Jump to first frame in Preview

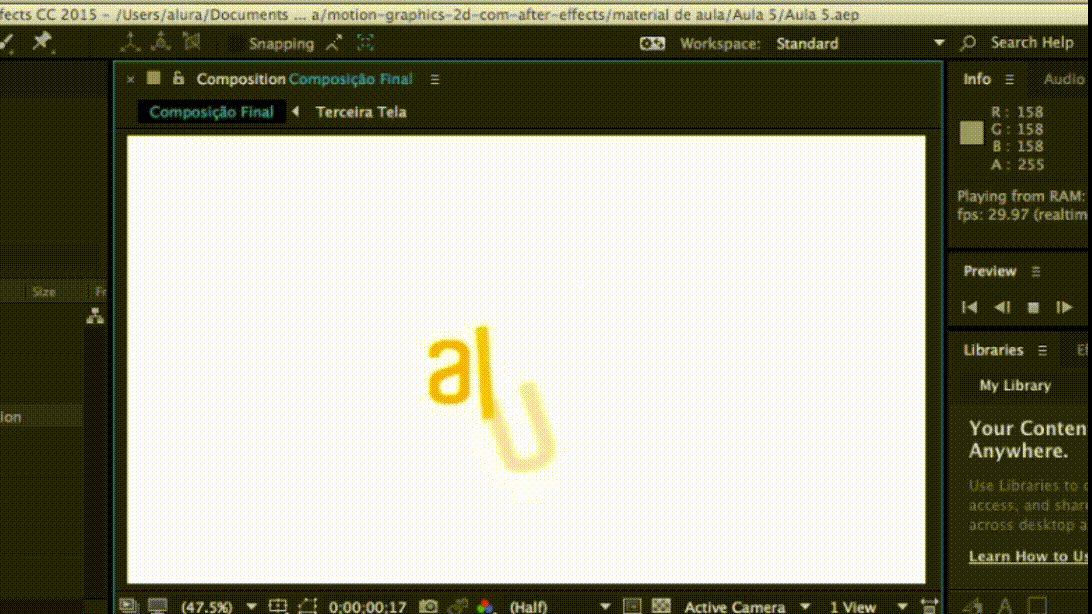969,308
